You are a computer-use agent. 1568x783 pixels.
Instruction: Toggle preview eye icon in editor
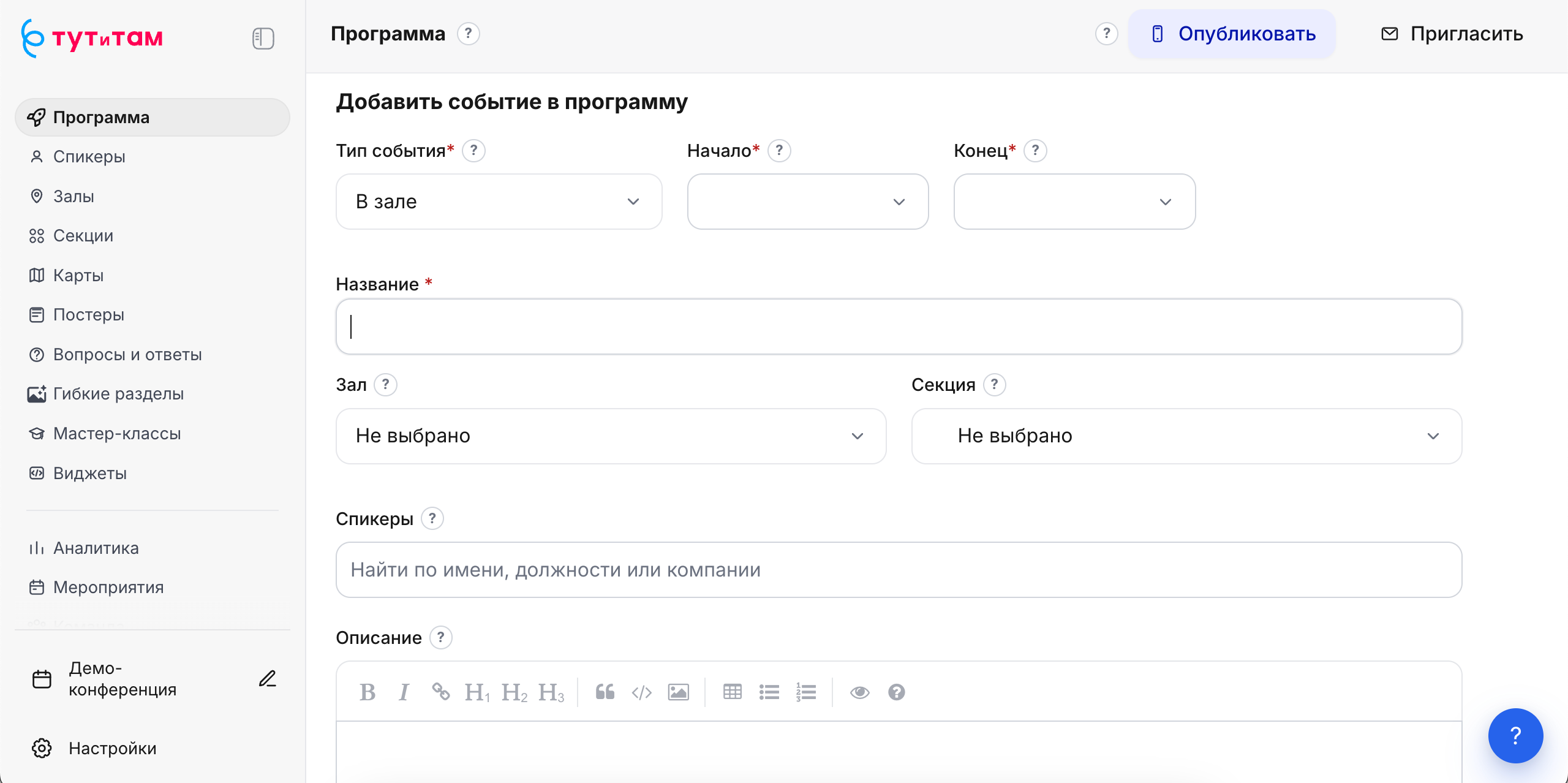pos(860,692)
